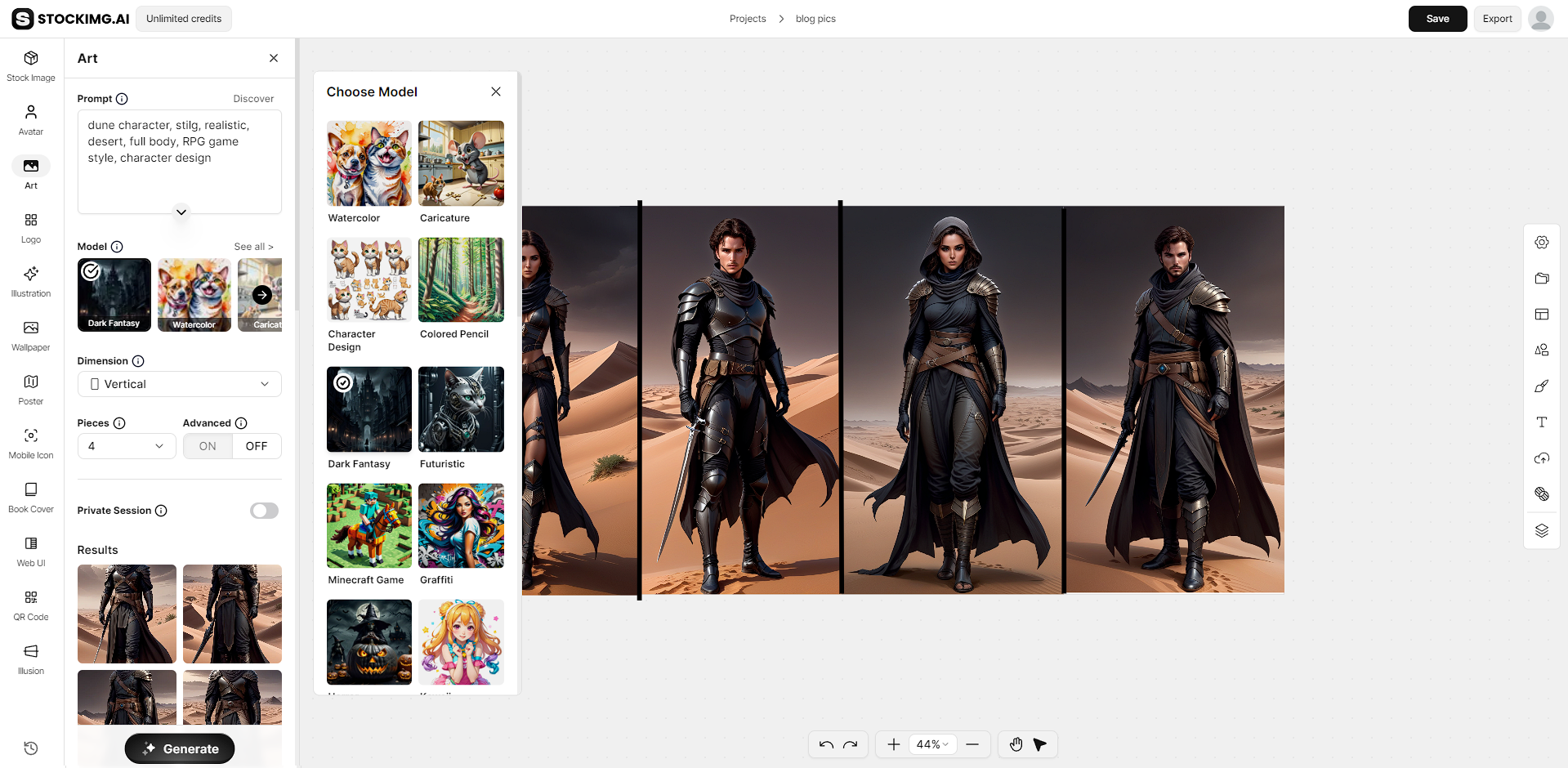Open the QR Code generator

click(30, 604)
